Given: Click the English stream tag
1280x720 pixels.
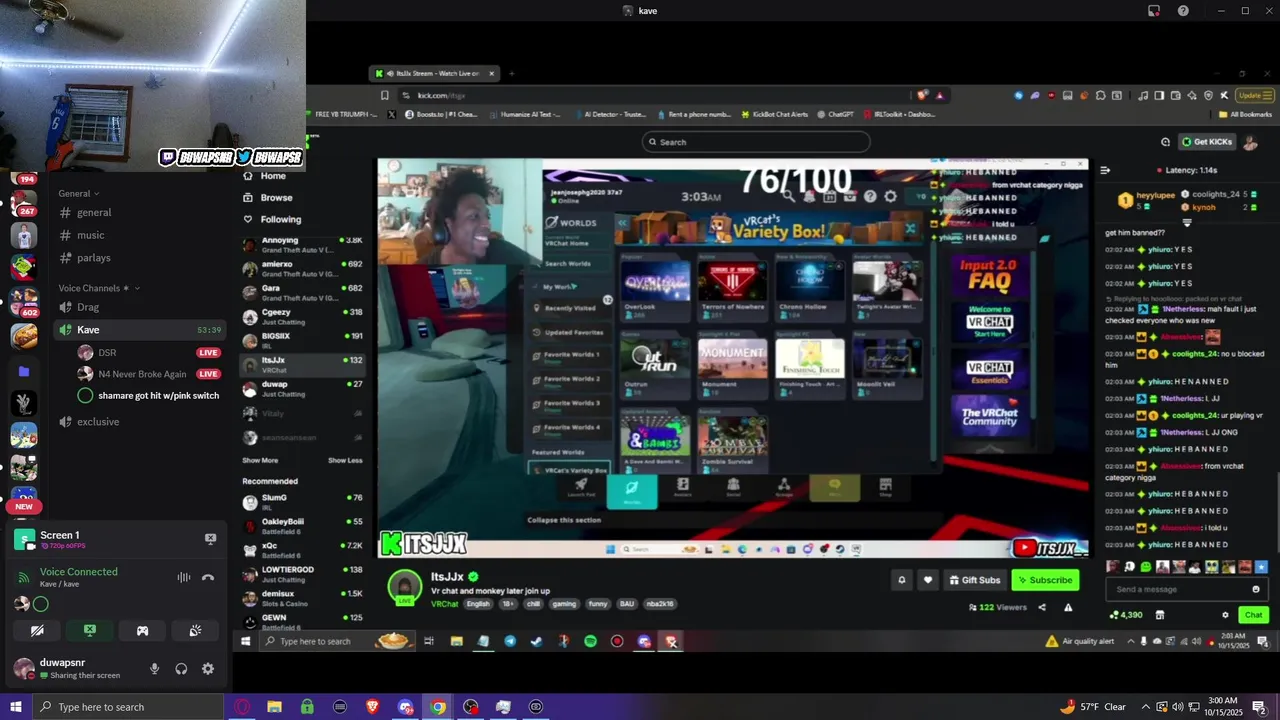Looking at the screenshot, I should point(478,604).
